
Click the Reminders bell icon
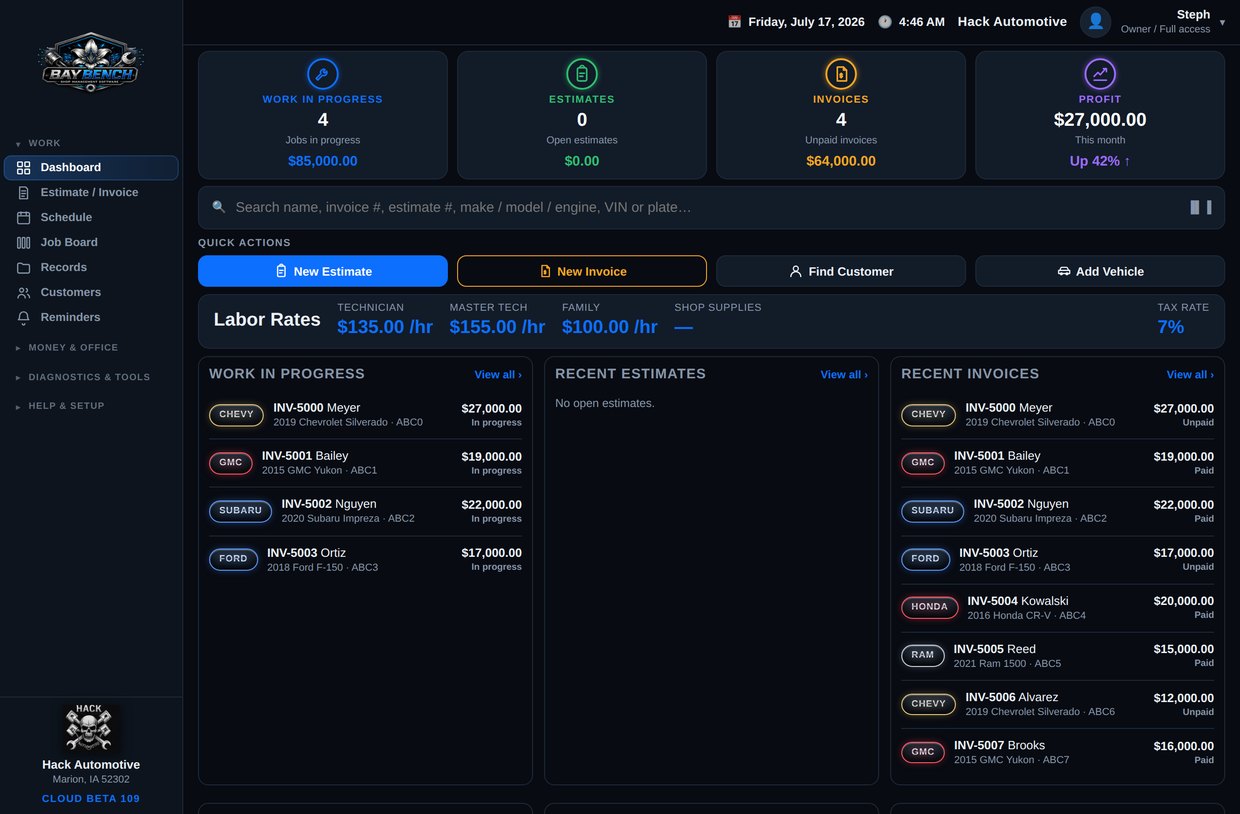pyautogui.click(x=24, y=318)
